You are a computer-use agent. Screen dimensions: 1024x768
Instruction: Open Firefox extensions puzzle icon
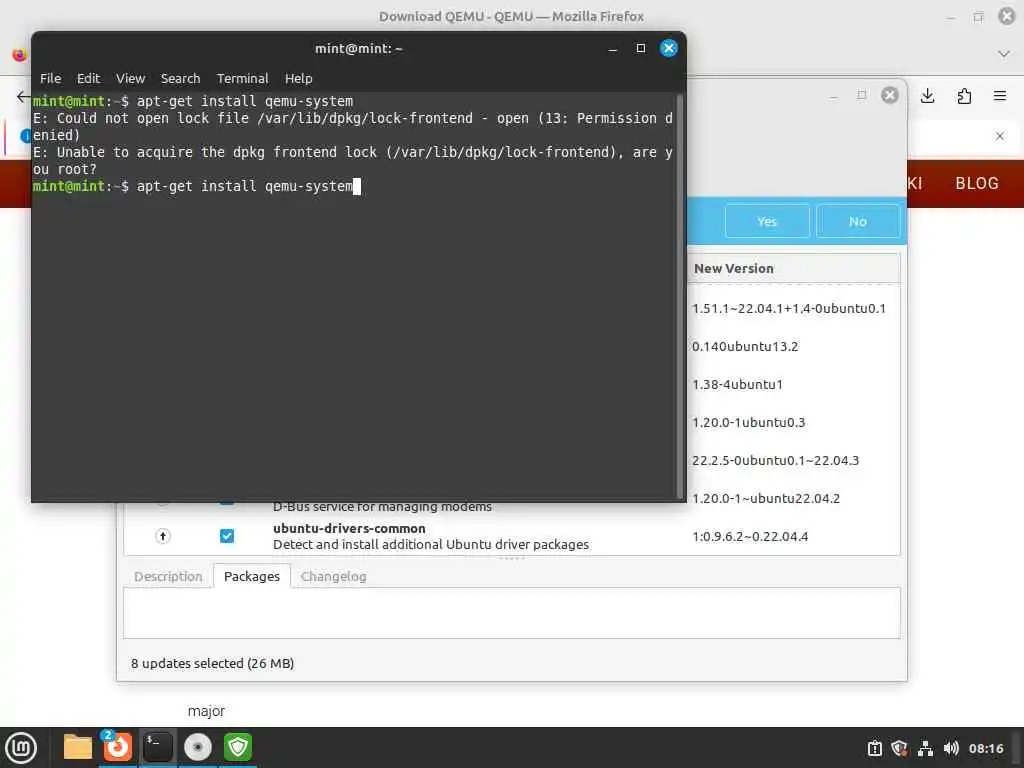(x=964, y=97)
